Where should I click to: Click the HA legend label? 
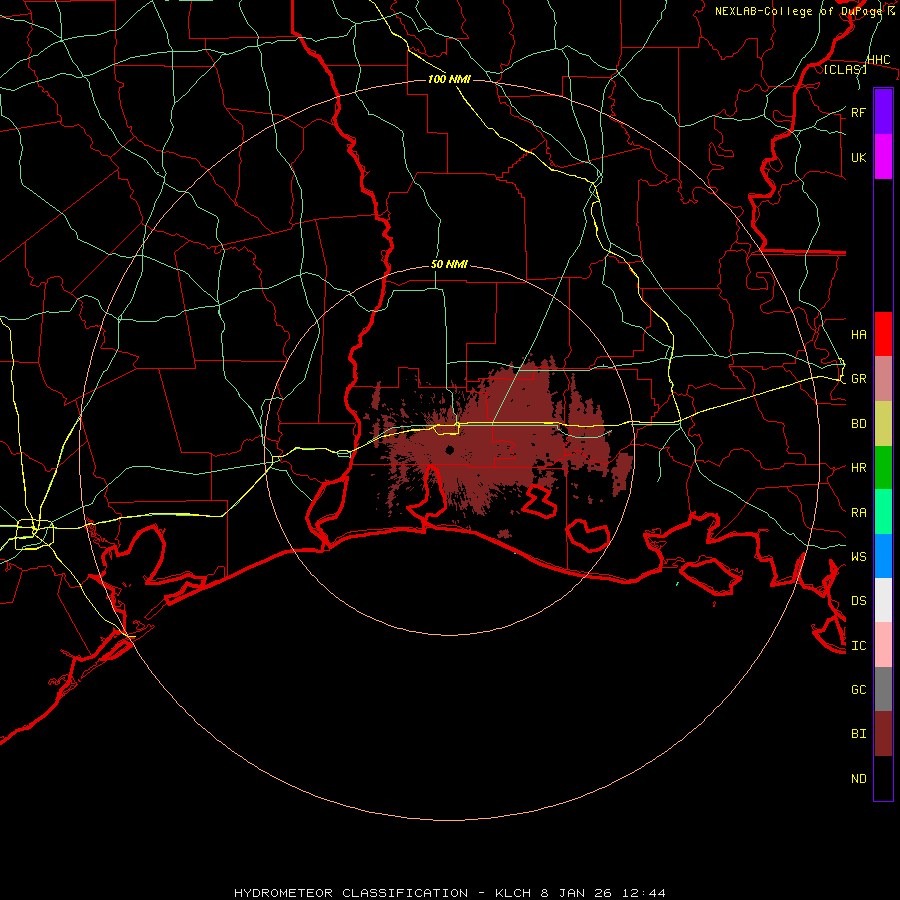click(858, 335)
